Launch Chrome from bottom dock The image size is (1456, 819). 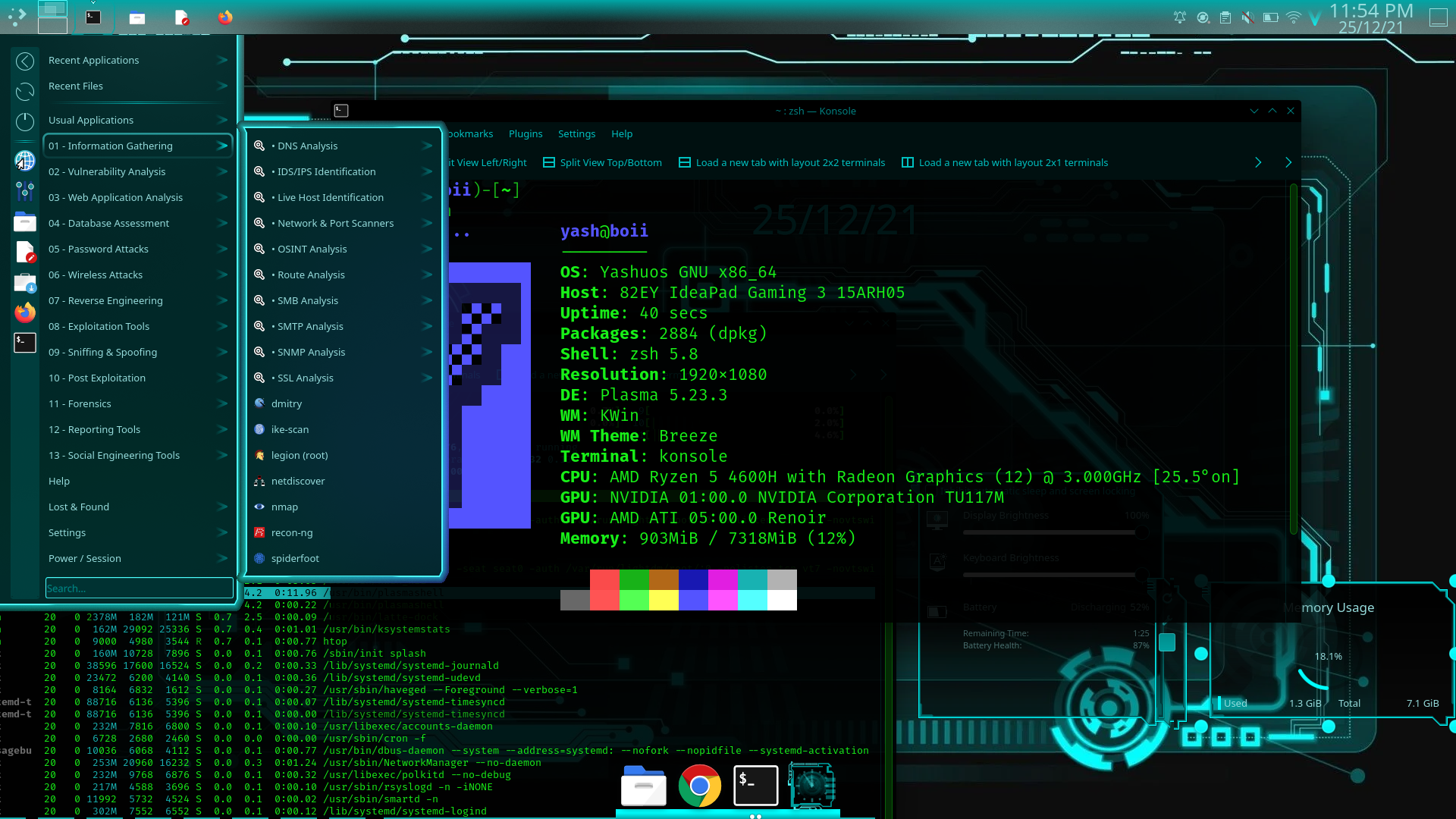click(699, 786)
